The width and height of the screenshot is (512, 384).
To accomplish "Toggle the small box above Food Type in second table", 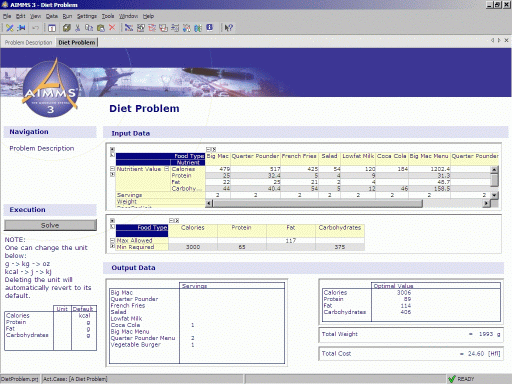I will (x=112, y=220).
